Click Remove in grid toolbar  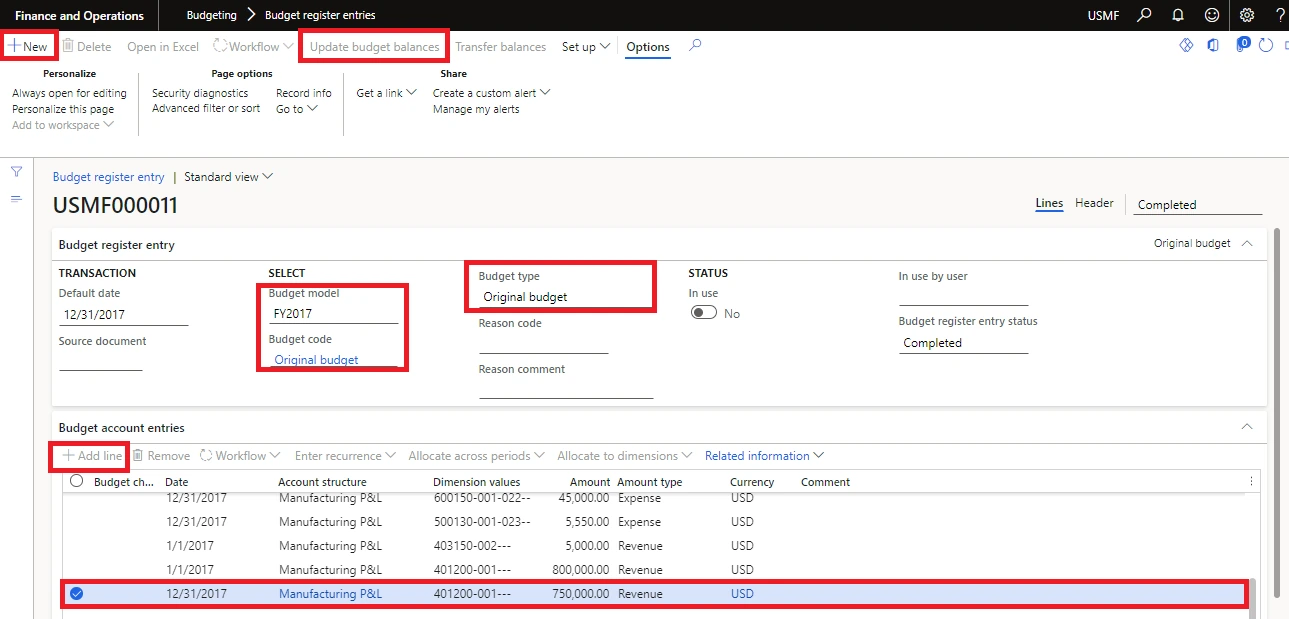coord(161,456)
